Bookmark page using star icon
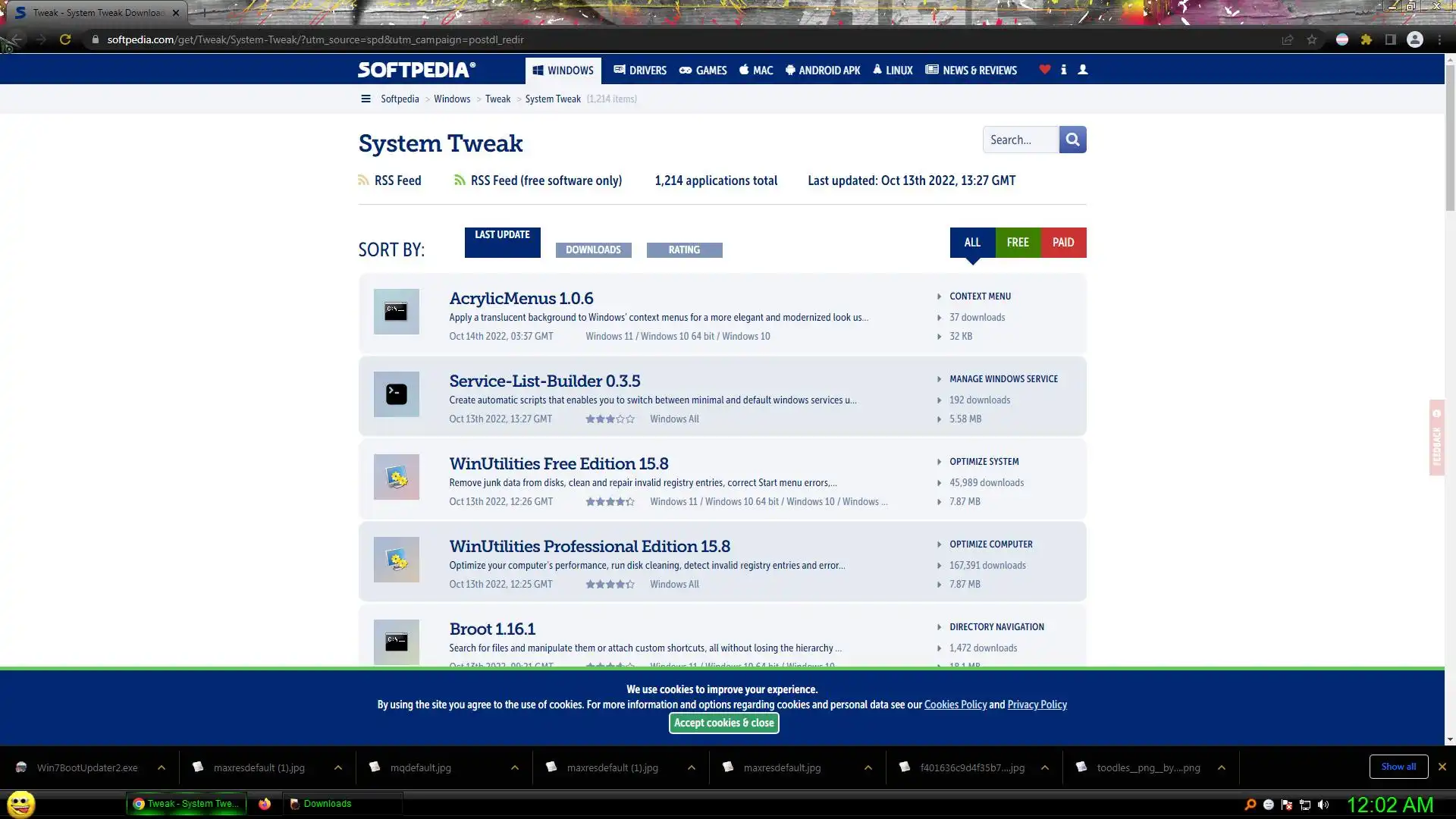The width and height of the screenshot is (1456, 819). (x=1312, y=39)
